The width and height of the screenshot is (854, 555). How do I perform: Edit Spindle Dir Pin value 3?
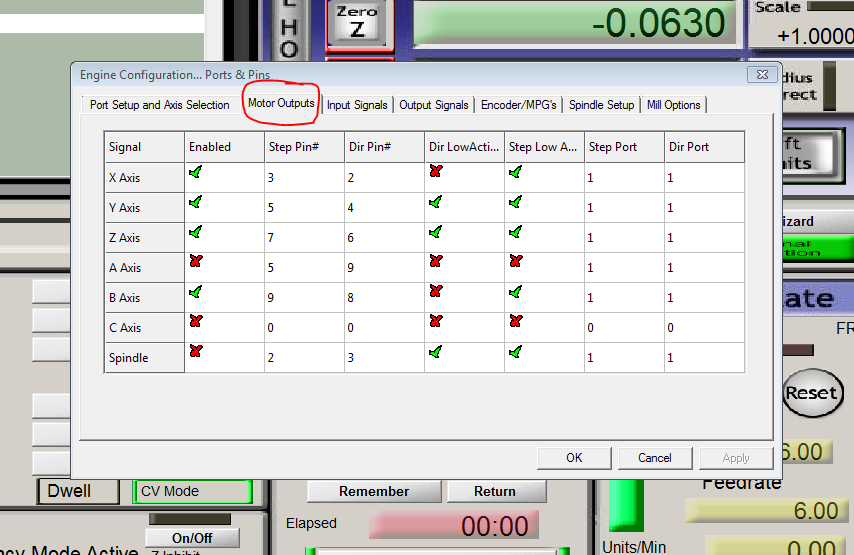point(385,357)
